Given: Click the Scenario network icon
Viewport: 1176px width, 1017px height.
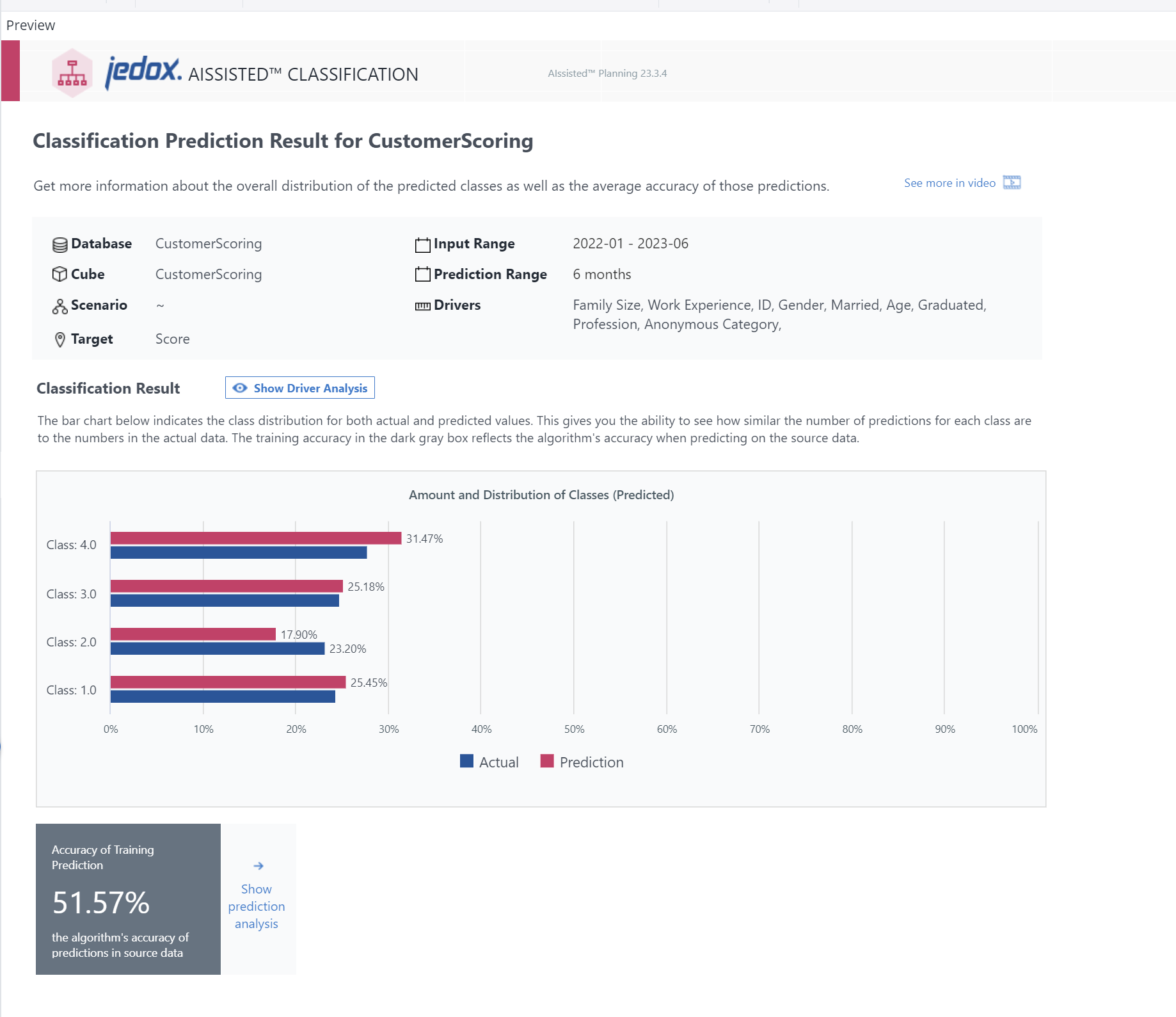Looking at the screenshot, I should point(59,305).
